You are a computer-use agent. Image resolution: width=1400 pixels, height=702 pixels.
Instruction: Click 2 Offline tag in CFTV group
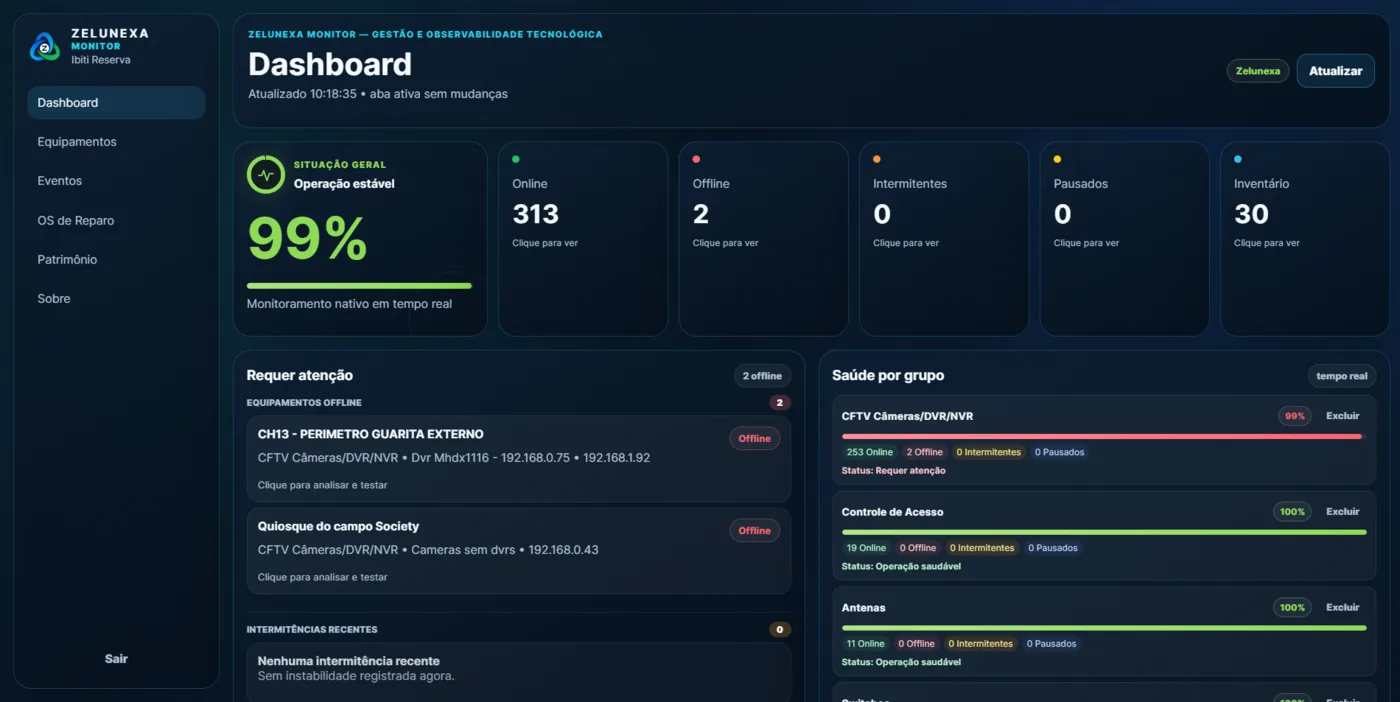(924, 452)
